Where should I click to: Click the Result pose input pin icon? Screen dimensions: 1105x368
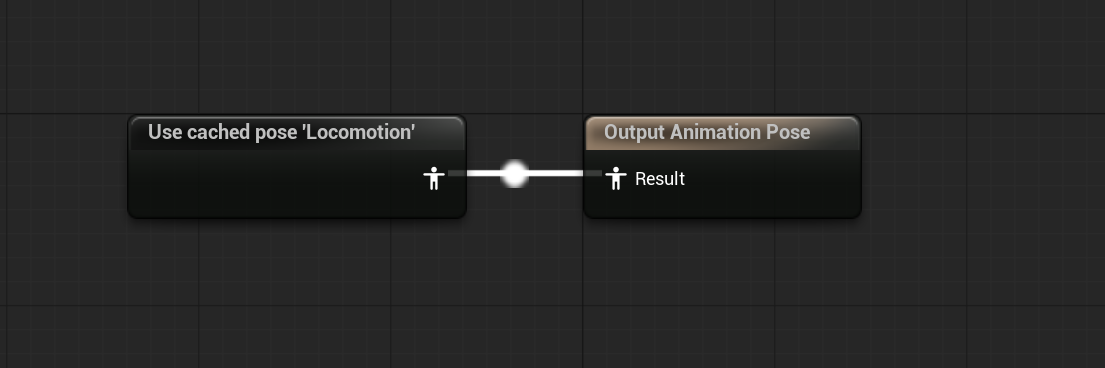(x=616, y=178)
